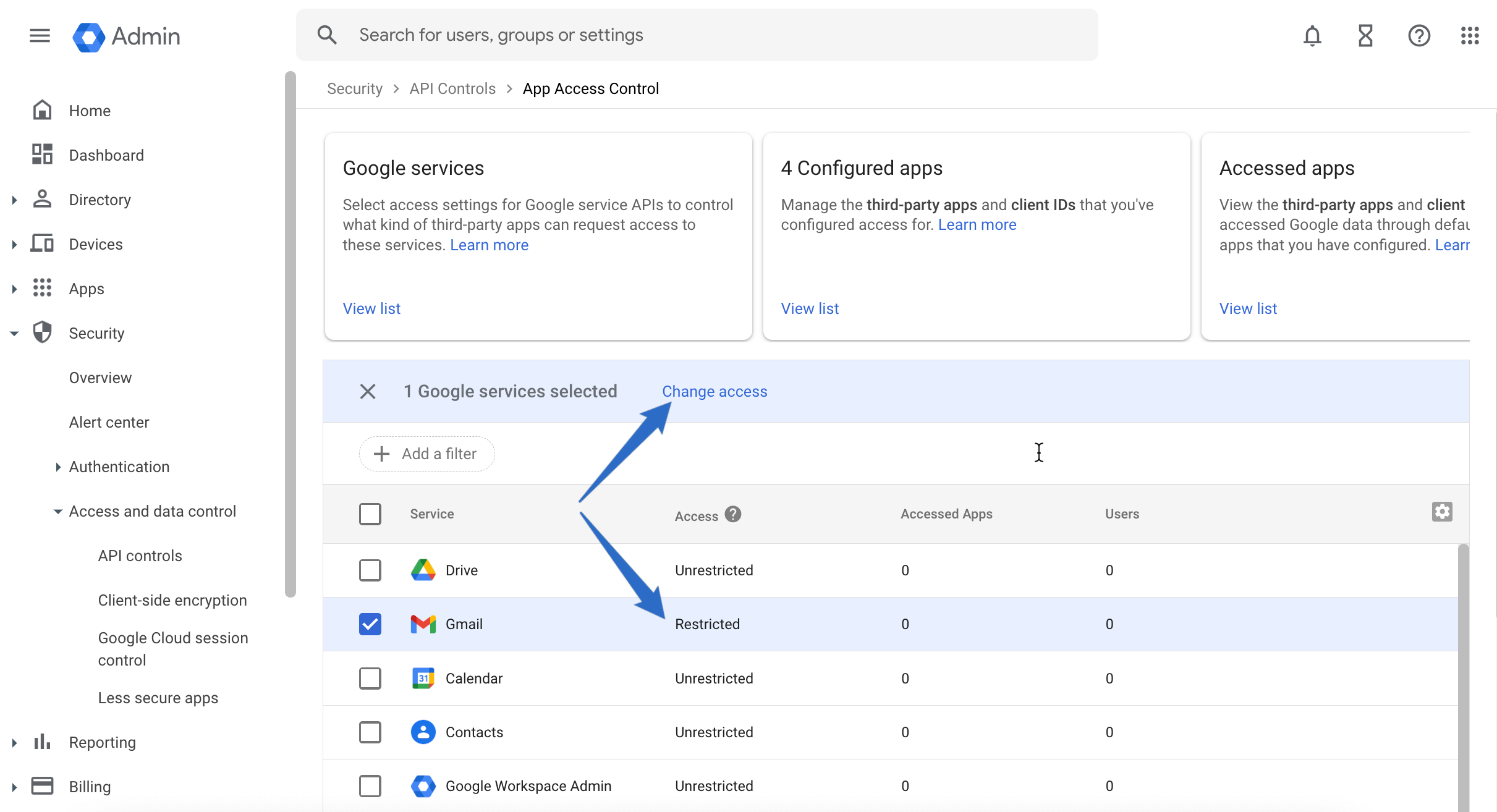Viewport: 1497px width, 812px height.
Task: Toggle the select-all services checkbox
Action: click(x=370, y=514)
